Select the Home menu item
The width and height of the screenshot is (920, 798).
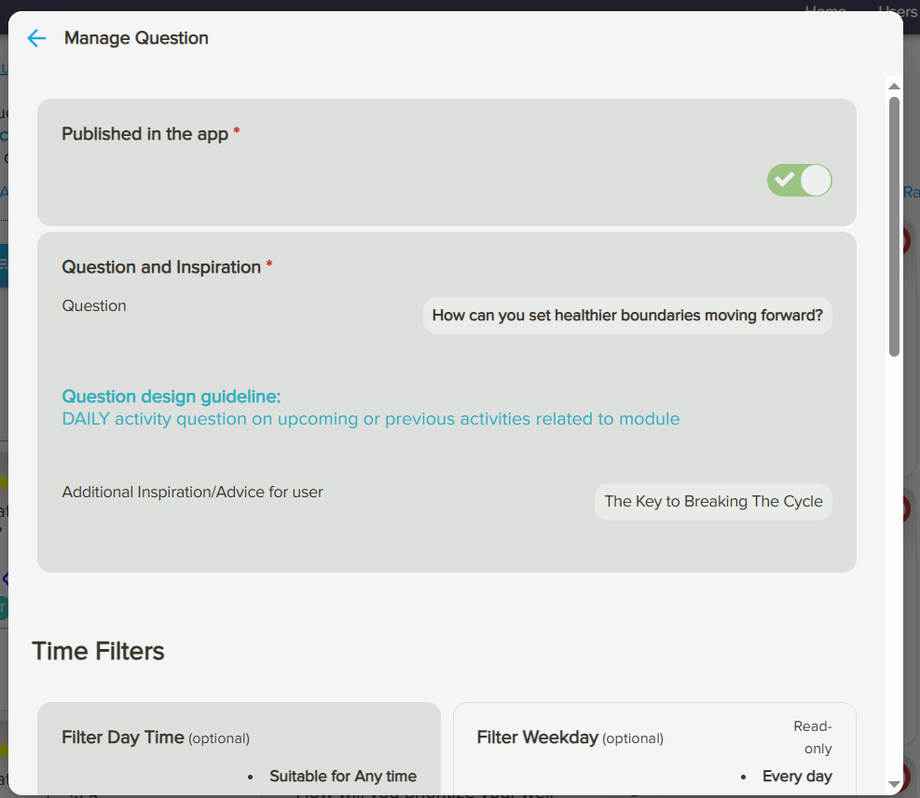click(825, 11)
